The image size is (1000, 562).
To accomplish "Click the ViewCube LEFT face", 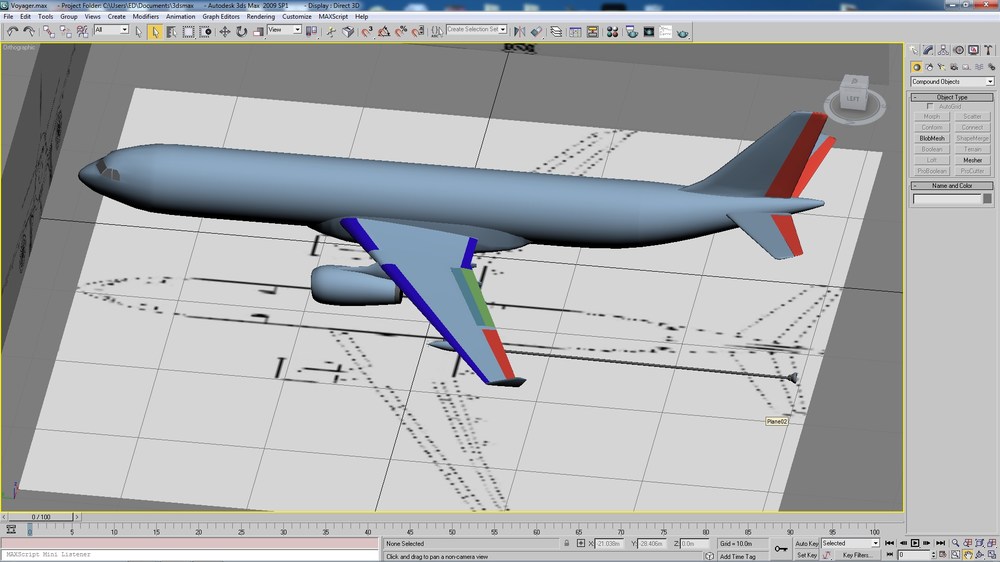I will [x=853, y=99].
